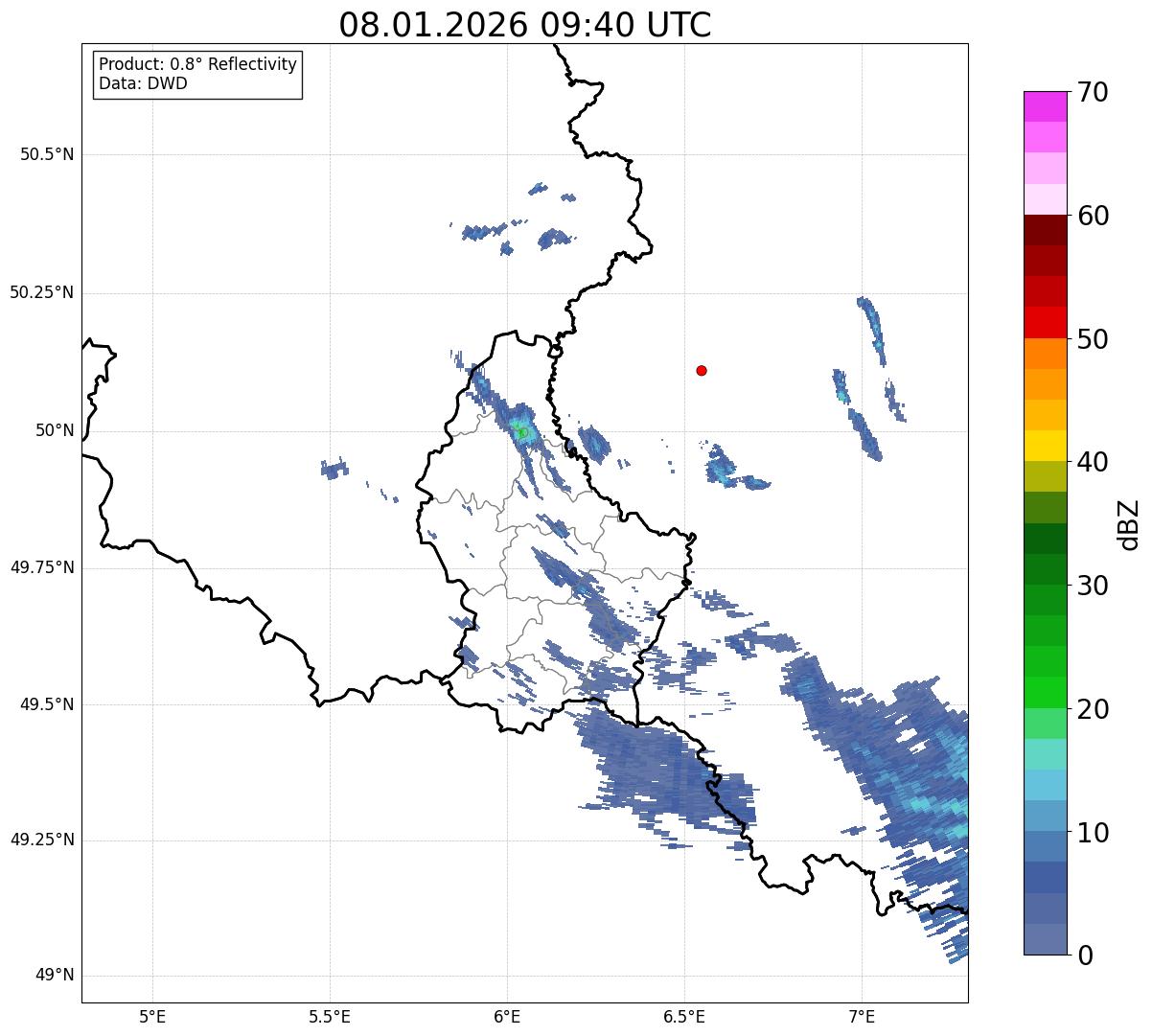Image resolution: width=1152 pixels, height=1036 pixels.
Task: Click the 49.75°N latitude label
Action: [x=41, y=567]
